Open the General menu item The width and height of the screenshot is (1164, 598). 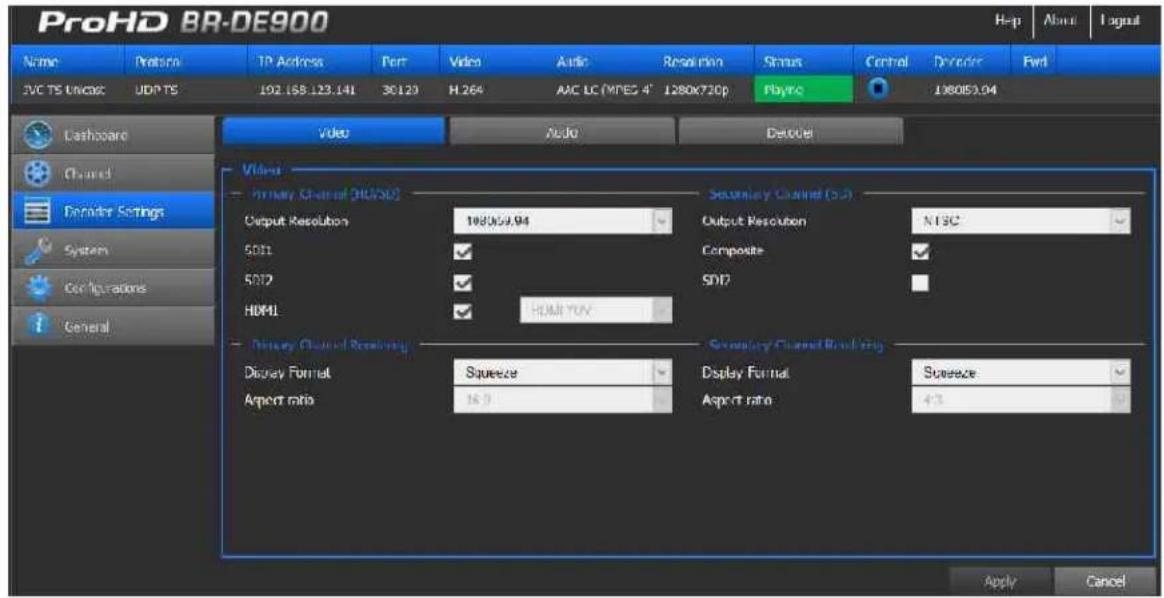point(113,326)
